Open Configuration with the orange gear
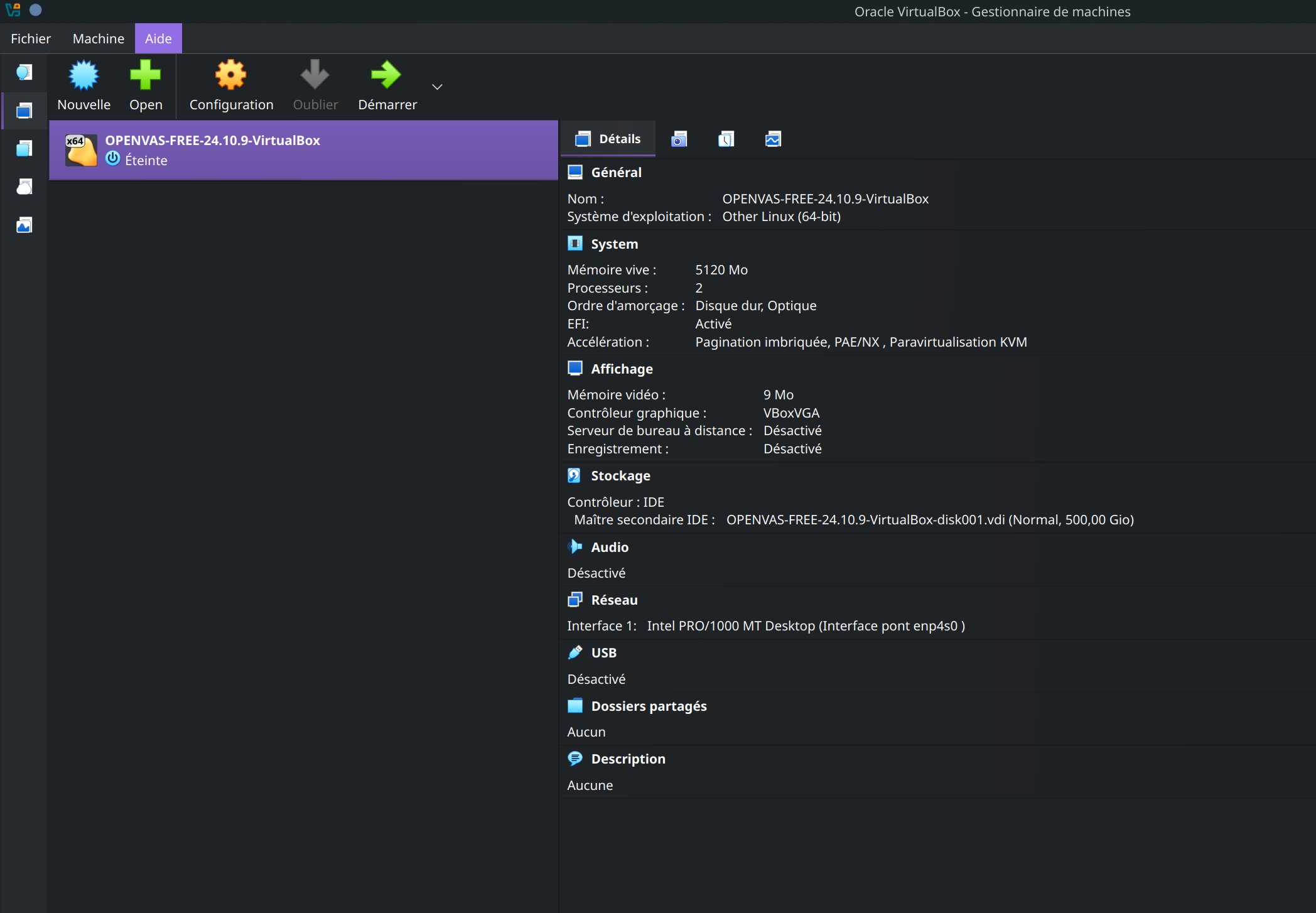This screenshot has height=913, width=1316. pos(230,76)
